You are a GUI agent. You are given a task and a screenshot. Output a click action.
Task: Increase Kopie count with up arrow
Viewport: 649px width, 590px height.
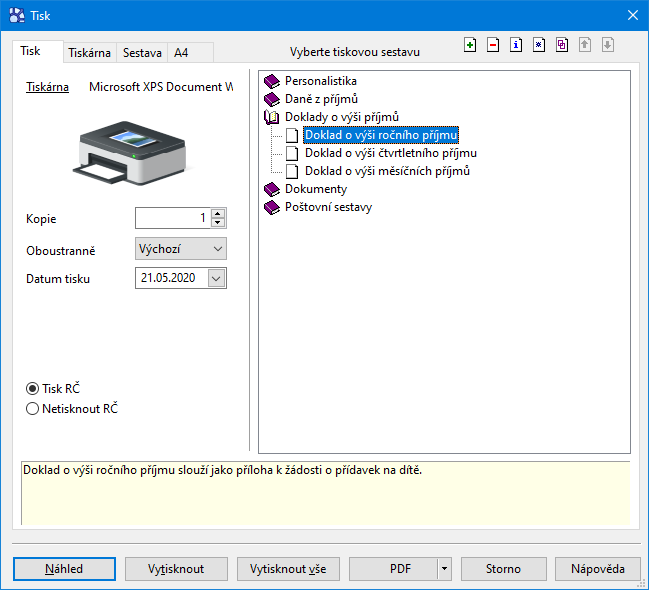(218, 213)
